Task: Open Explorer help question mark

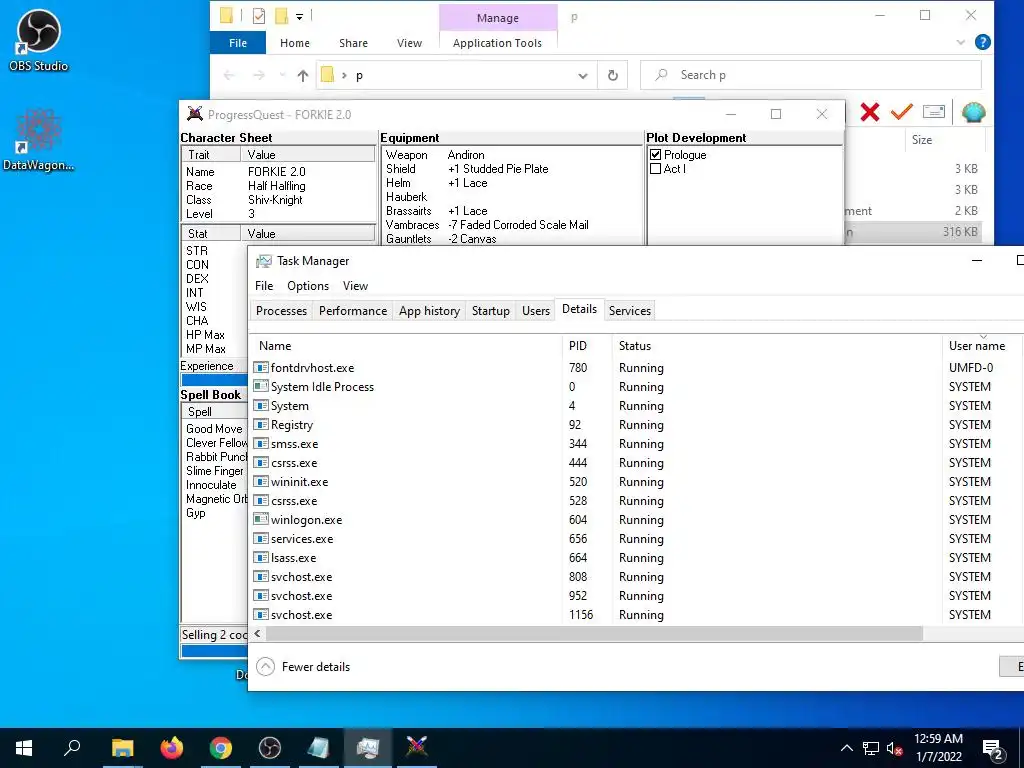Action: tap(982, 42)
